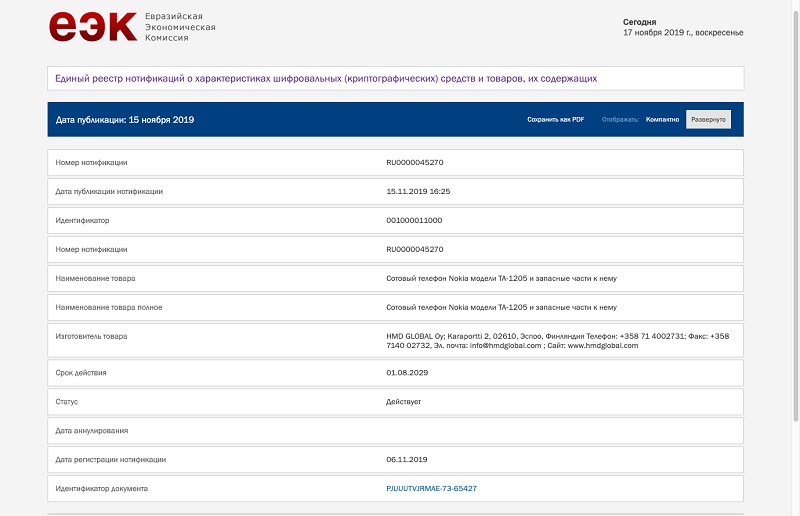800x516 pixels.
Task: Click the status value Действует
Action: pyautogui.click(x=404, y=402)
